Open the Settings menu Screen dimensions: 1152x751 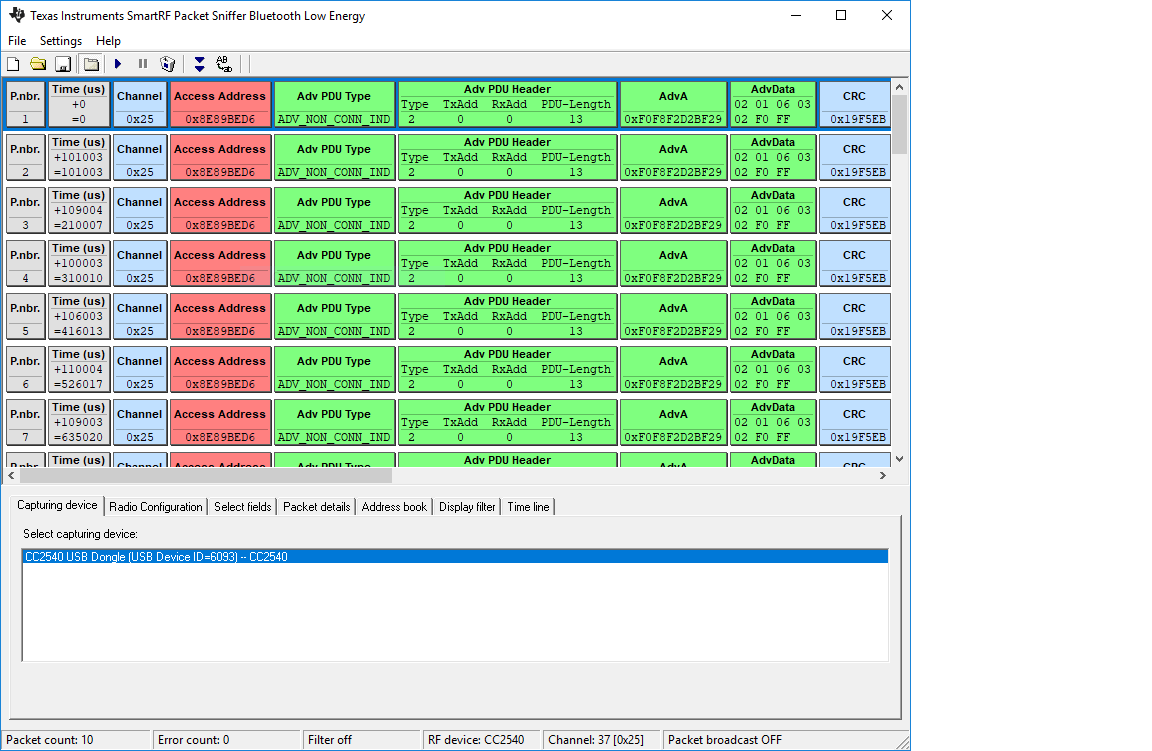[61, 40]
